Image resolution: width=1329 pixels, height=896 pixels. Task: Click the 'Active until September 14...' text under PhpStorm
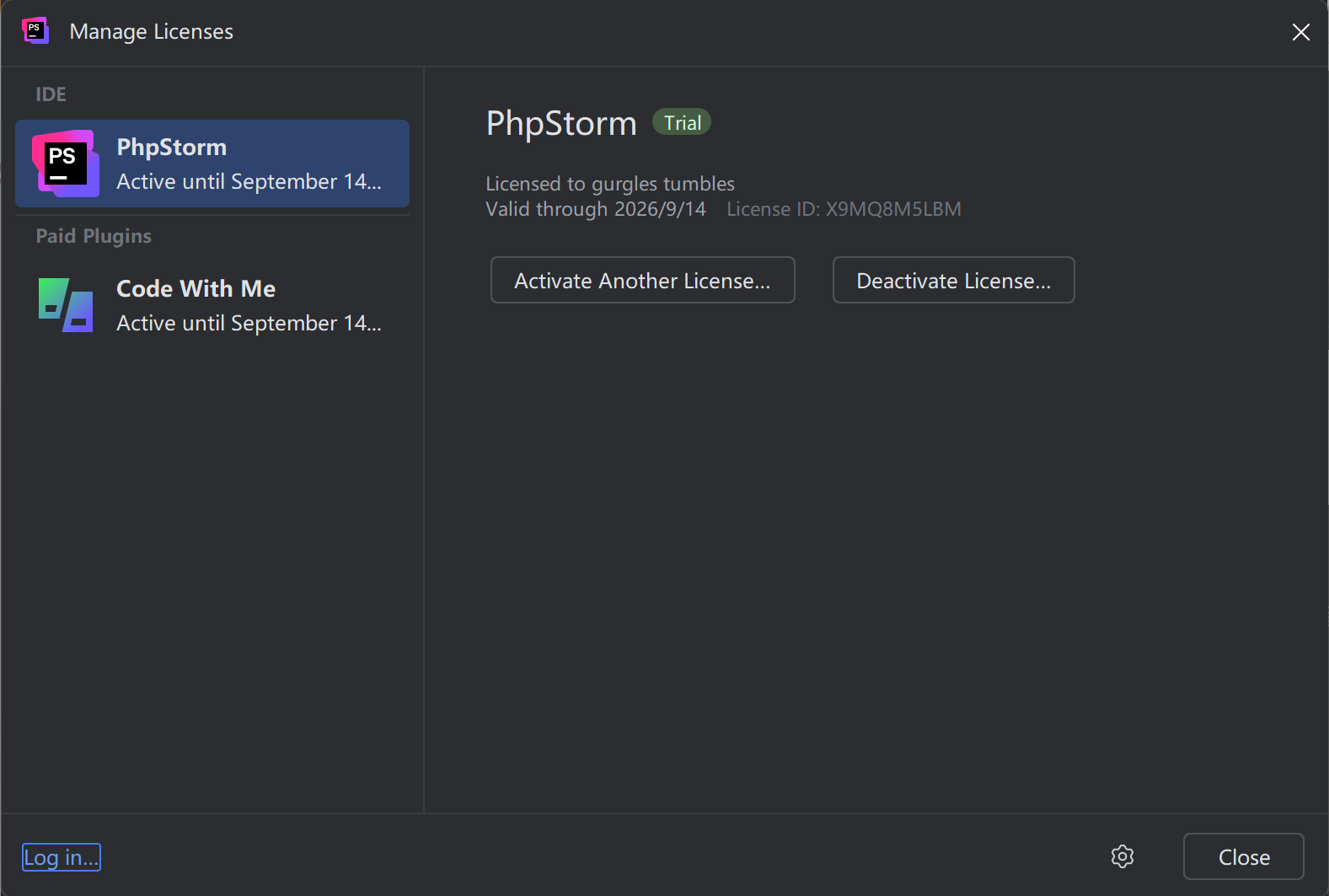coord(249,181)
